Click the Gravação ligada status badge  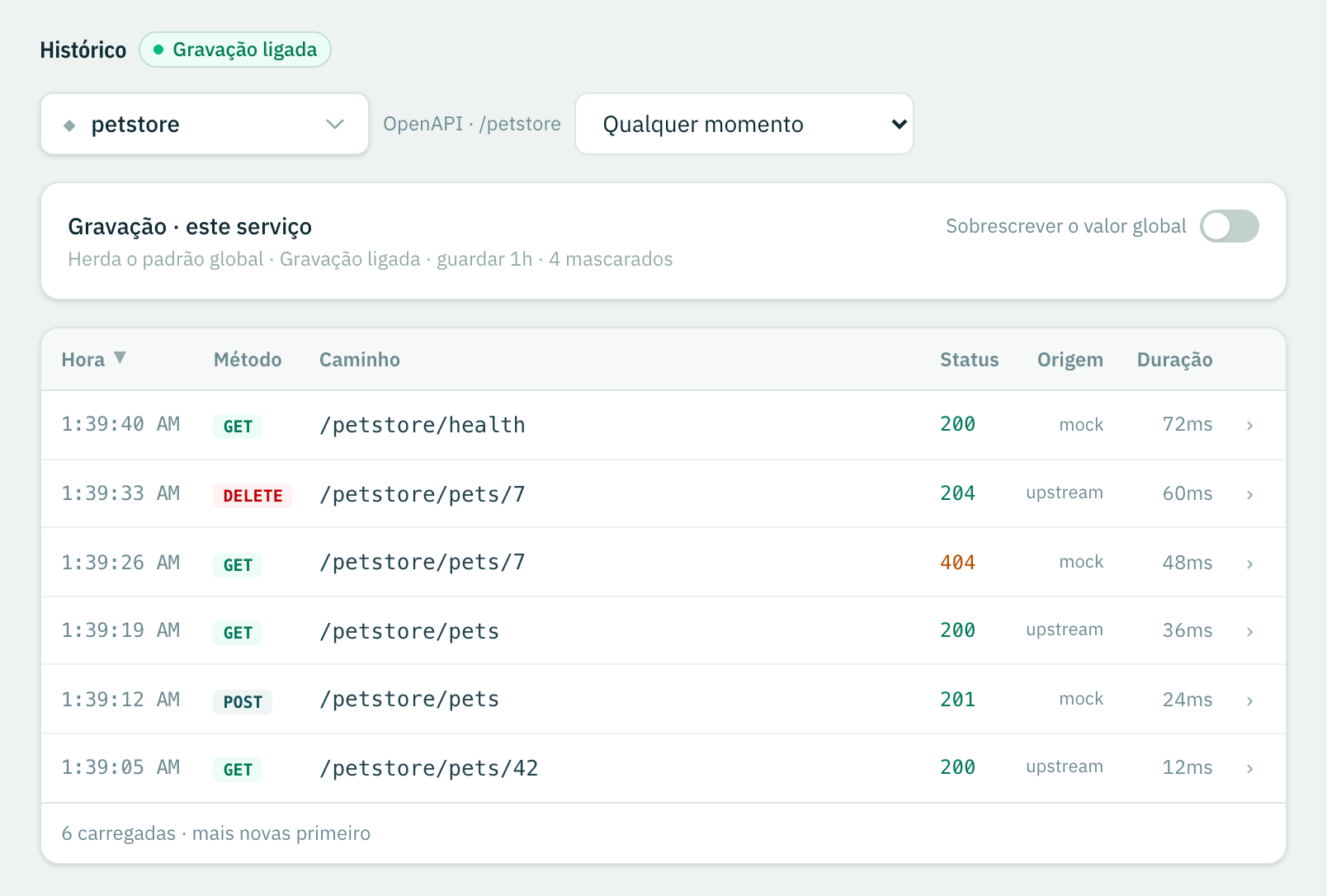235,50
